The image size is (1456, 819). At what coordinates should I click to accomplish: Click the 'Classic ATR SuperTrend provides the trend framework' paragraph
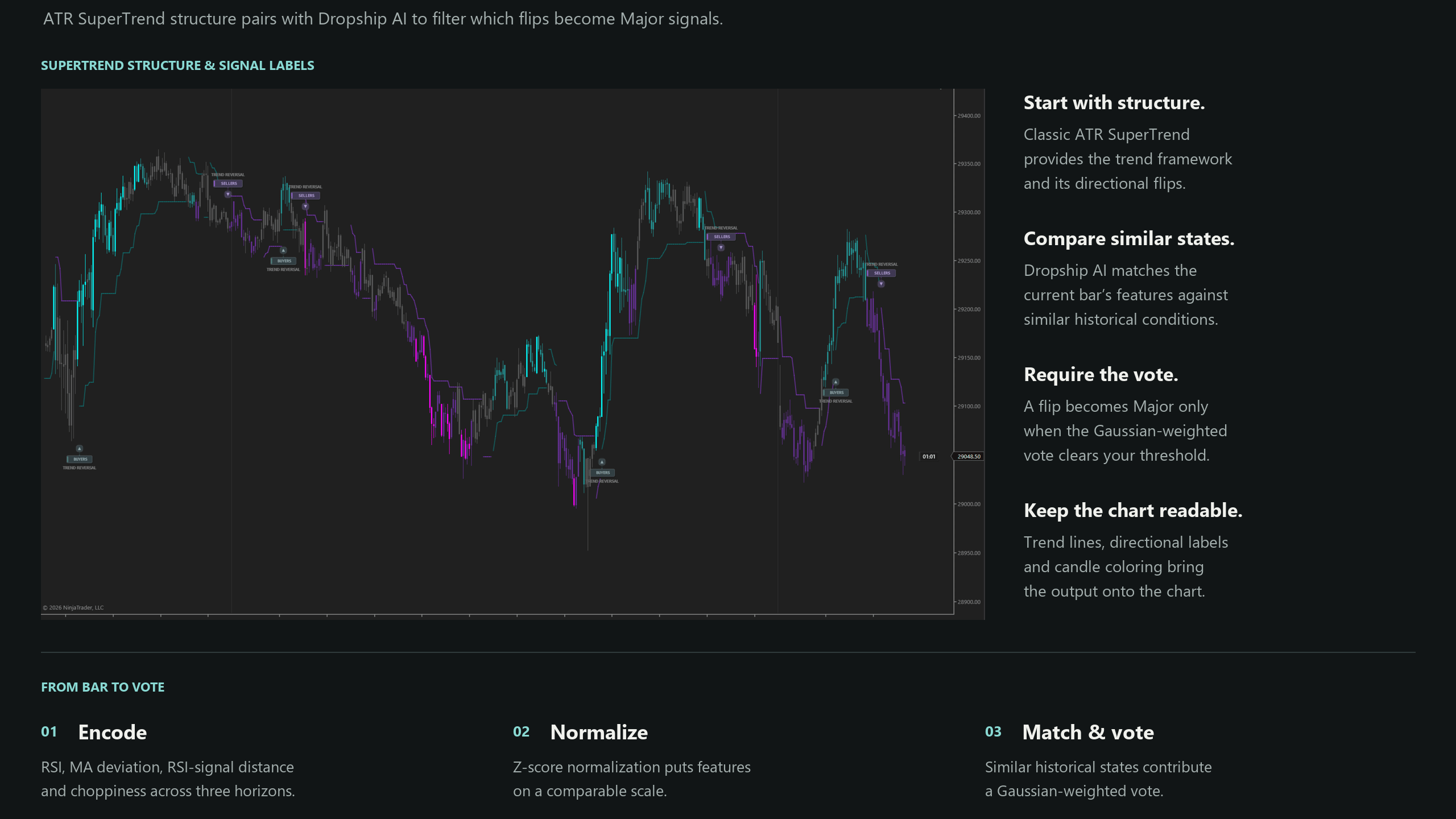1128,159
